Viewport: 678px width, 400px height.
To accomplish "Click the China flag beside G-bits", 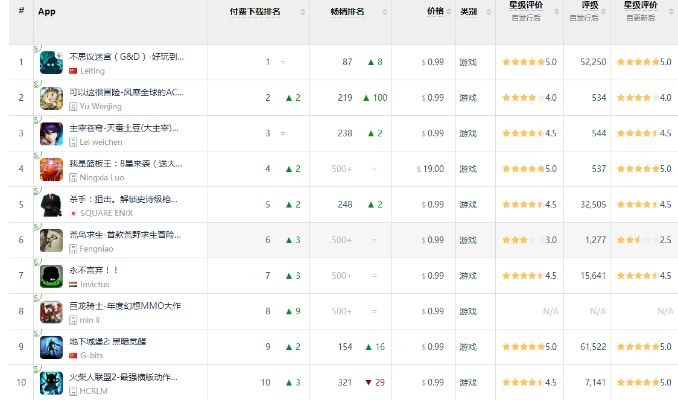I will (x=73, y=355).
